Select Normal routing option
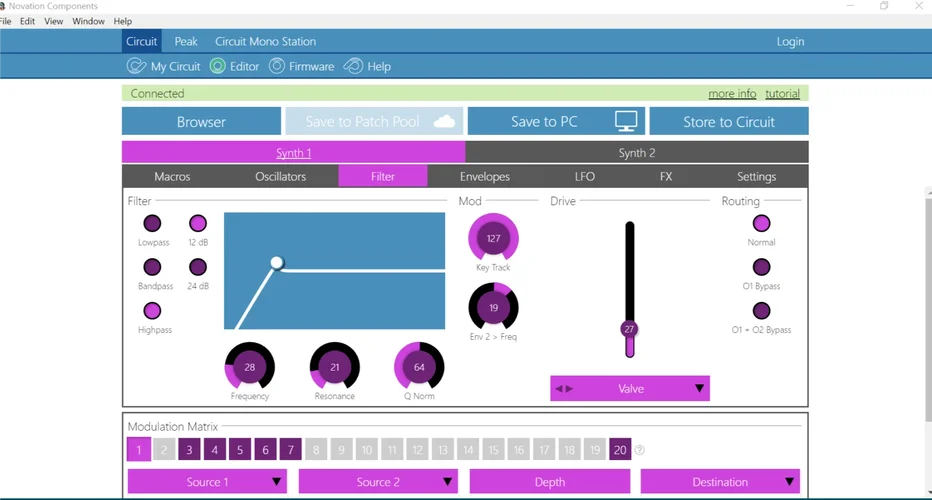Screen dimensions: 932x500 pyautogui.click(x=761, y=224)
